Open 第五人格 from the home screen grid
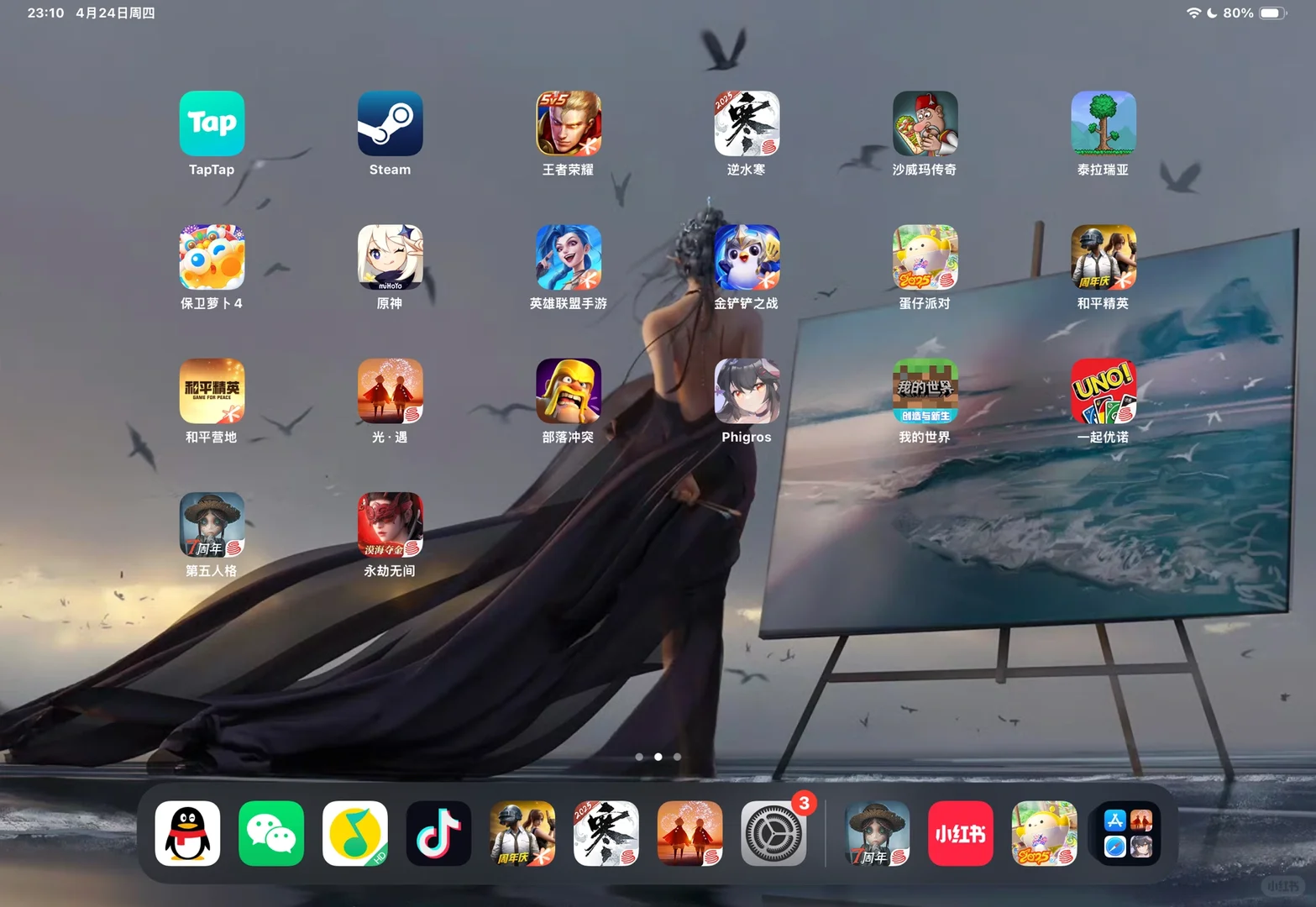1316x907 pixels. 212,525
